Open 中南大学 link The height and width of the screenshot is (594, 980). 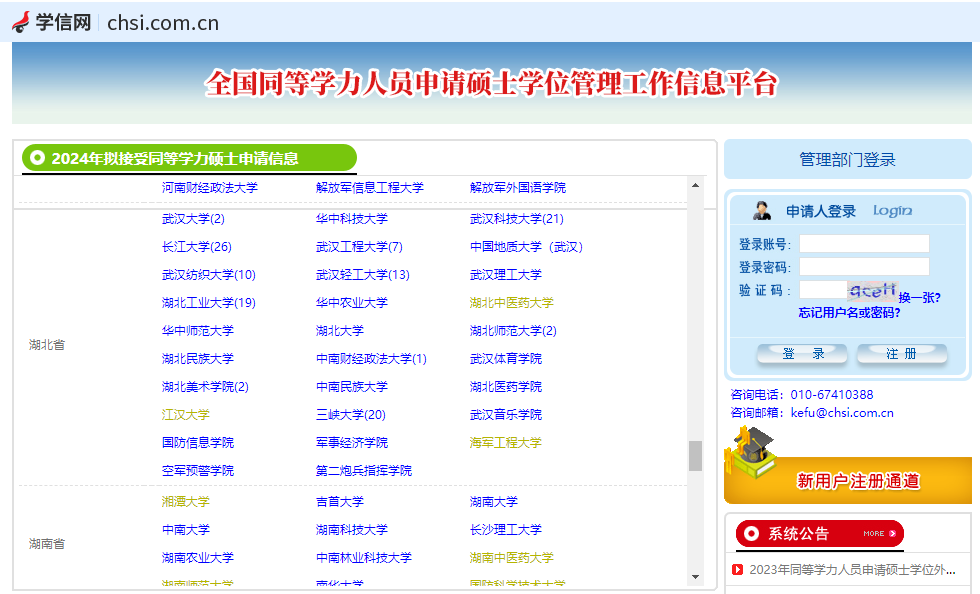[x=186, y=530]
